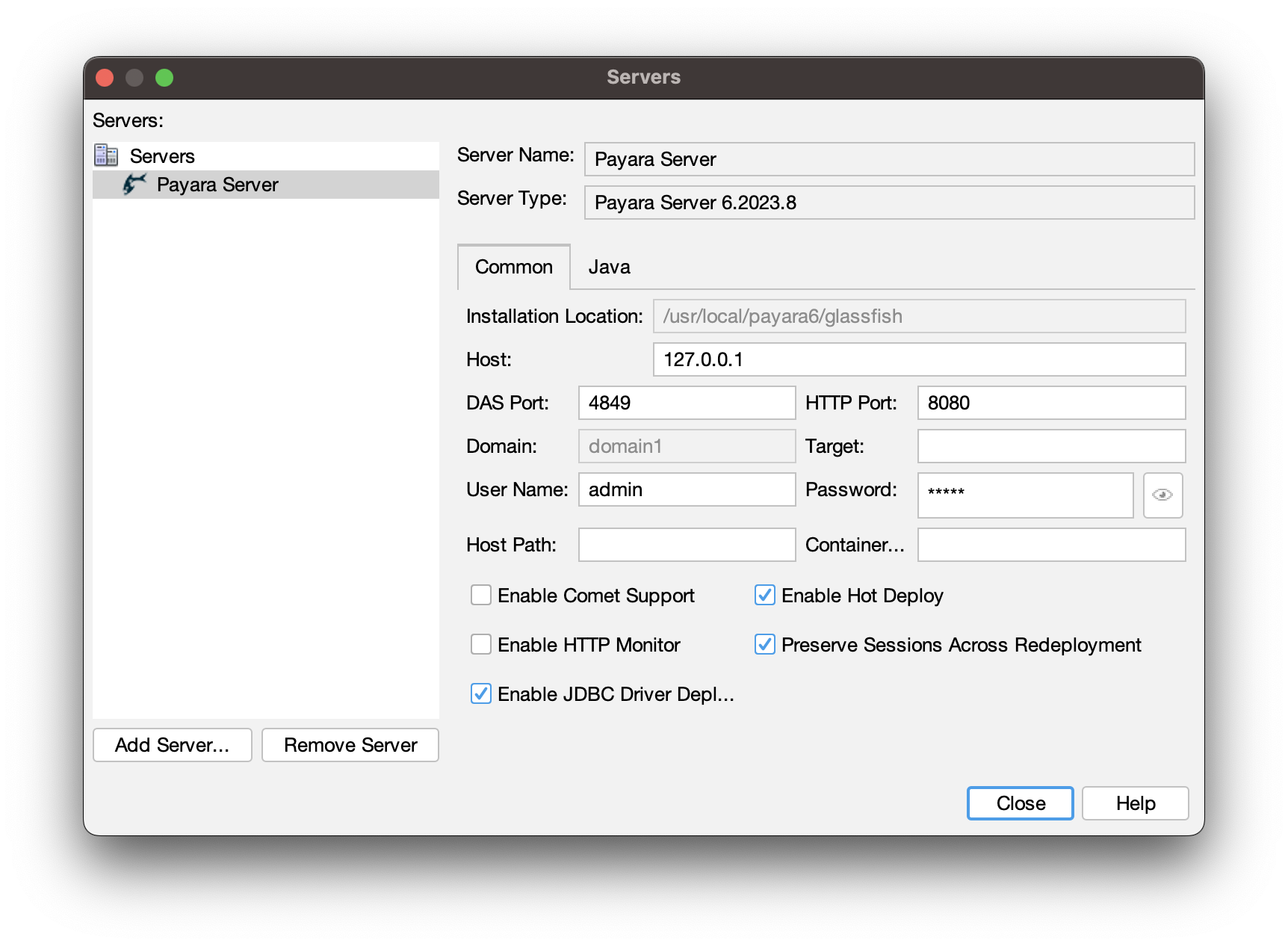Disable the Enable Hot Deploy checkbox
The width and height of the screenshot is (1288, 946).
coord(765,596)
